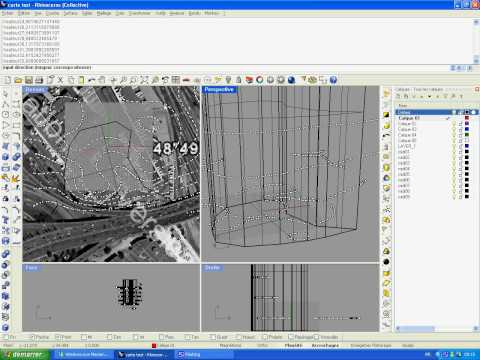Viewport: 480px width, 360px height.
Task: Open Edit Layers icon in toolbar
Action: tap(249, 80)
